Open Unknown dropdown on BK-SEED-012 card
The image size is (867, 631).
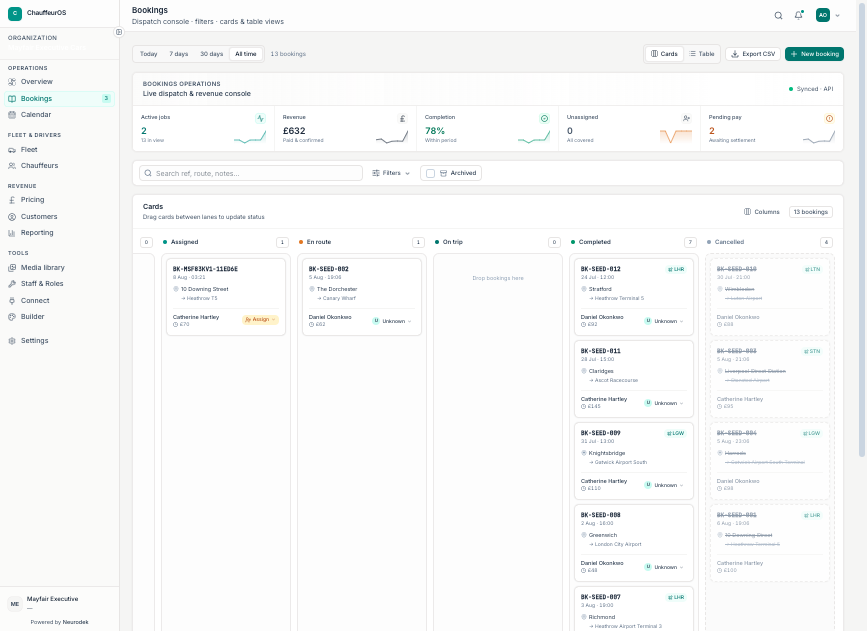point(664,321)
